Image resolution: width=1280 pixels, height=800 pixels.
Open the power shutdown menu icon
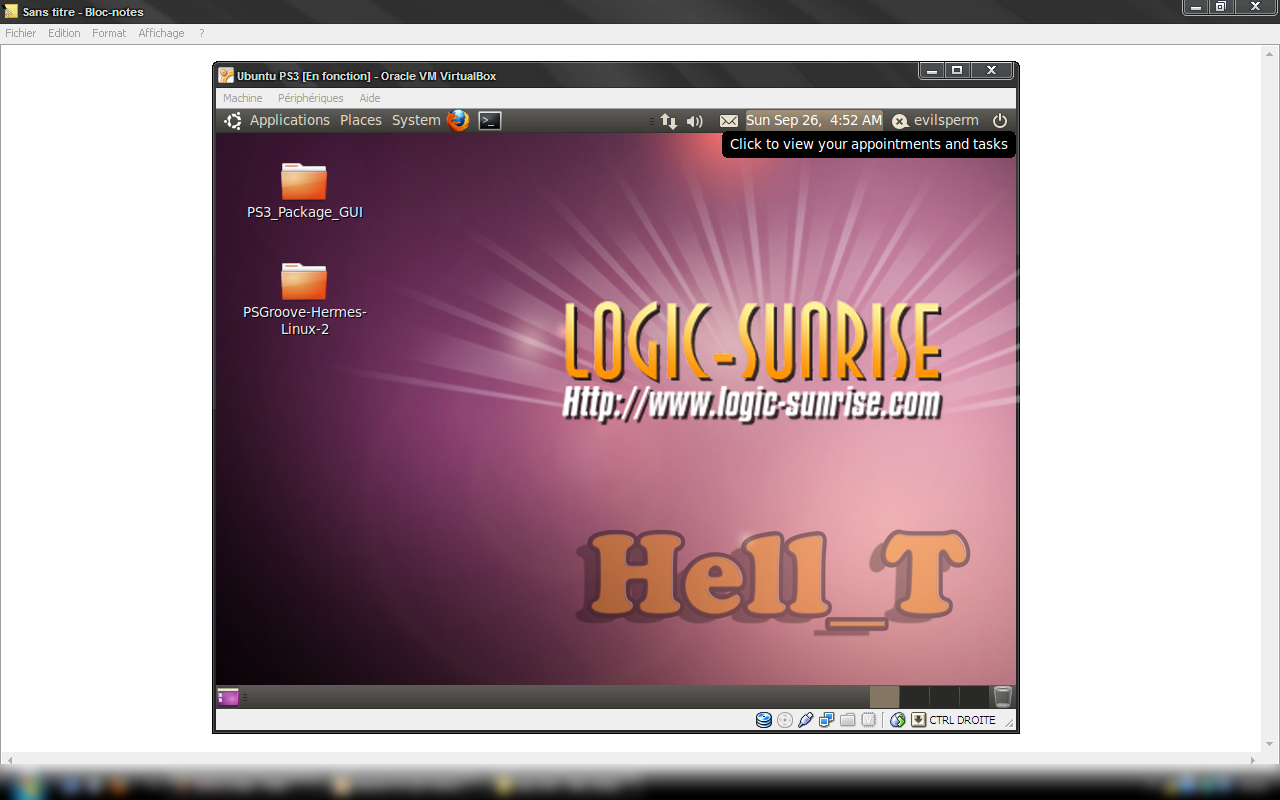tap(1000, 120)
